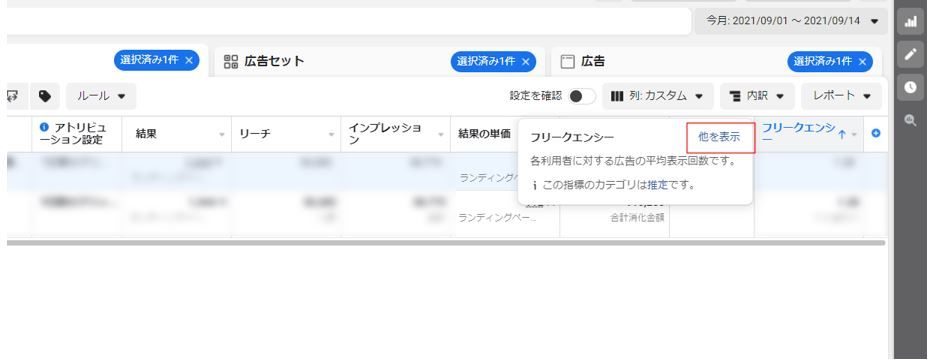The width and height of the screenshot is (928, 360).
Task: Add a column with the plus icon
Action: click(x=876, y=134)
